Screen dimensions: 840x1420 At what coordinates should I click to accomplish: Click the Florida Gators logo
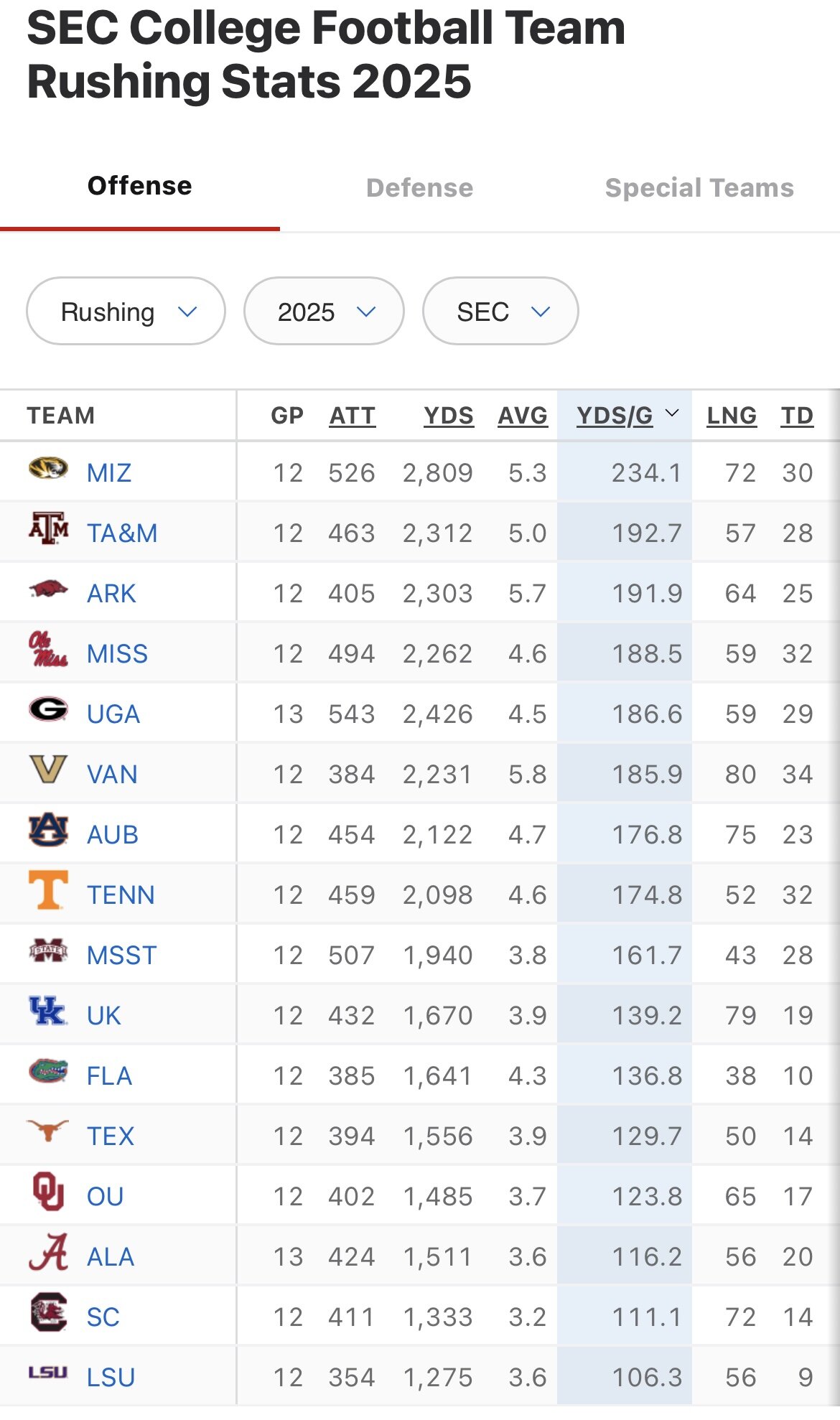point(48,1071)
